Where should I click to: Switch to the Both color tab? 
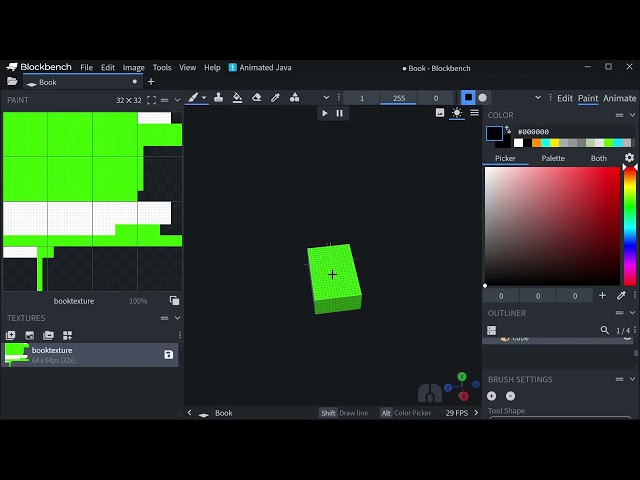coord(599,158)
